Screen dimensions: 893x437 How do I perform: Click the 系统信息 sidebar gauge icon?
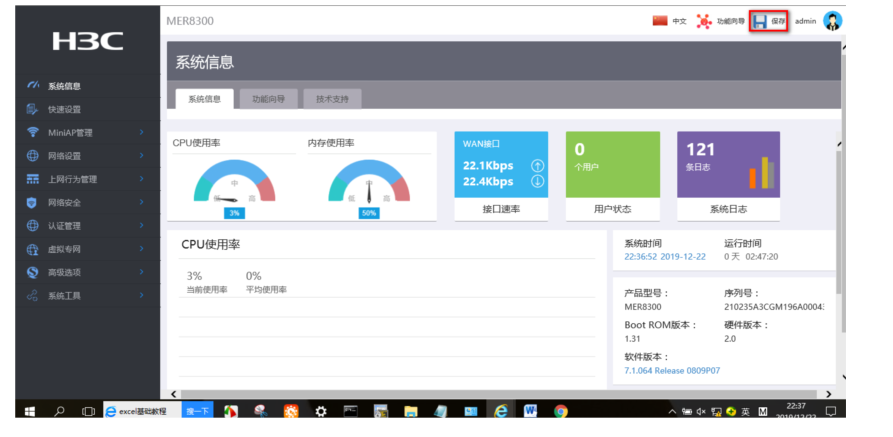click(x=32, y=86)
